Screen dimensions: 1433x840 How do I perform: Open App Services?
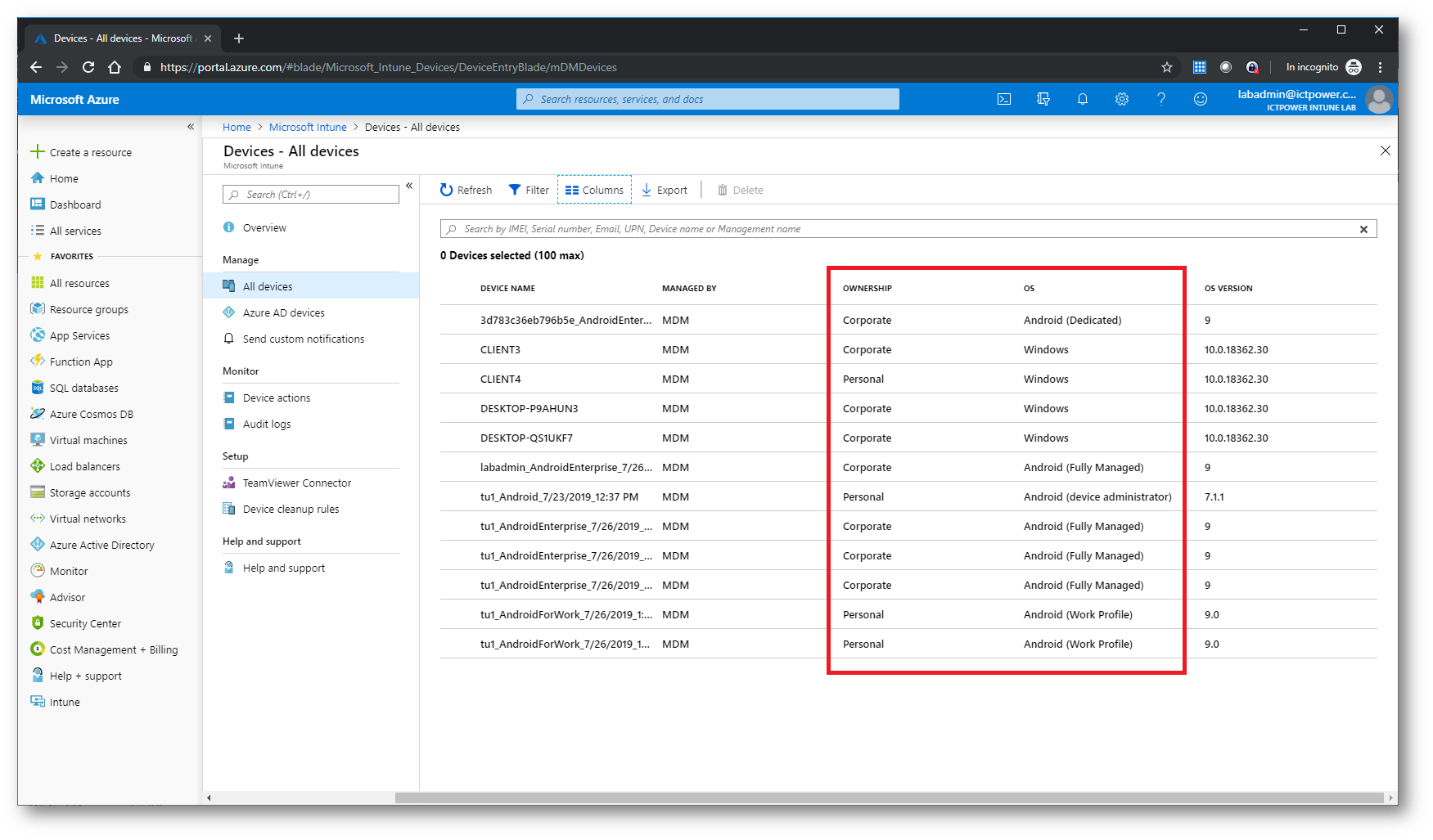pos(70,335)
